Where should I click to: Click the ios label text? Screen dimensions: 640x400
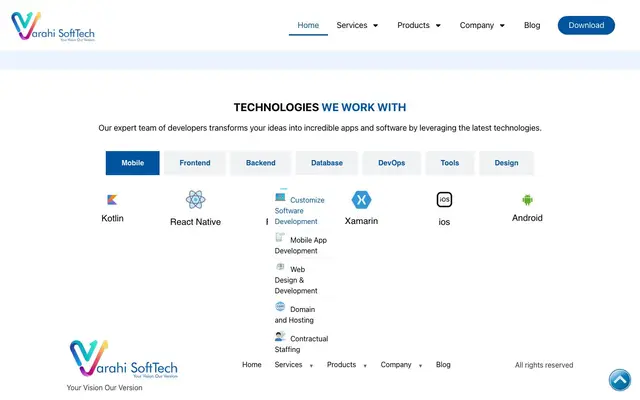point(444,222)
